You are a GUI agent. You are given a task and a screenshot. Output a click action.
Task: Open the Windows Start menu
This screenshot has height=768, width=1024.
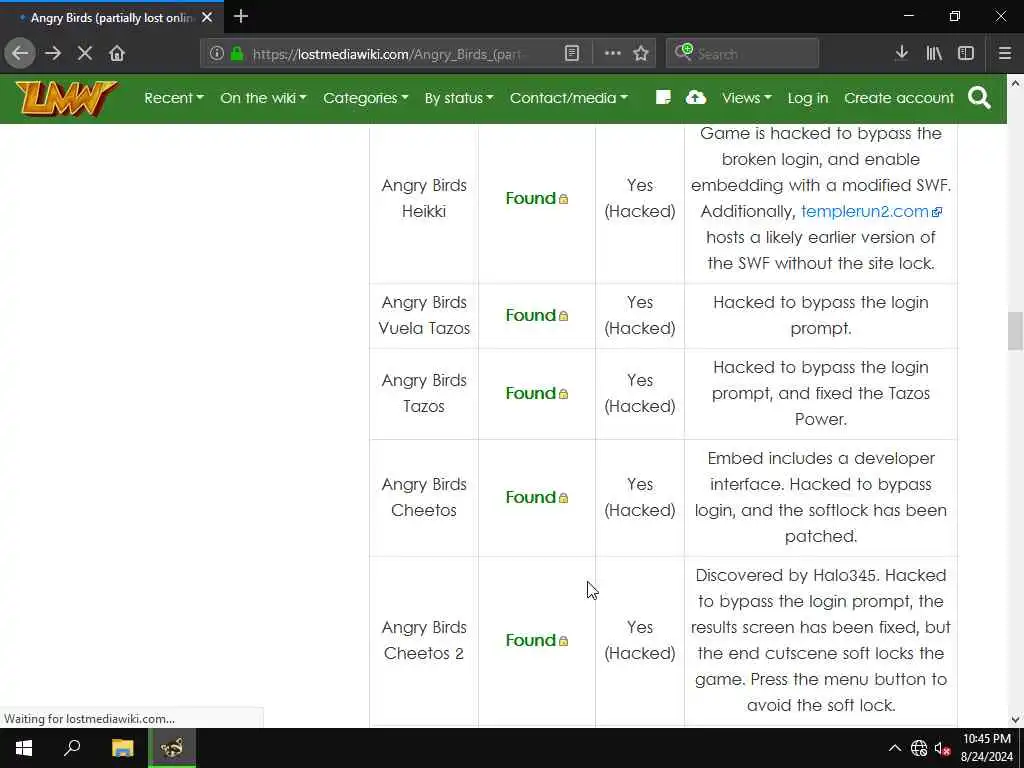tap(24, 748)
